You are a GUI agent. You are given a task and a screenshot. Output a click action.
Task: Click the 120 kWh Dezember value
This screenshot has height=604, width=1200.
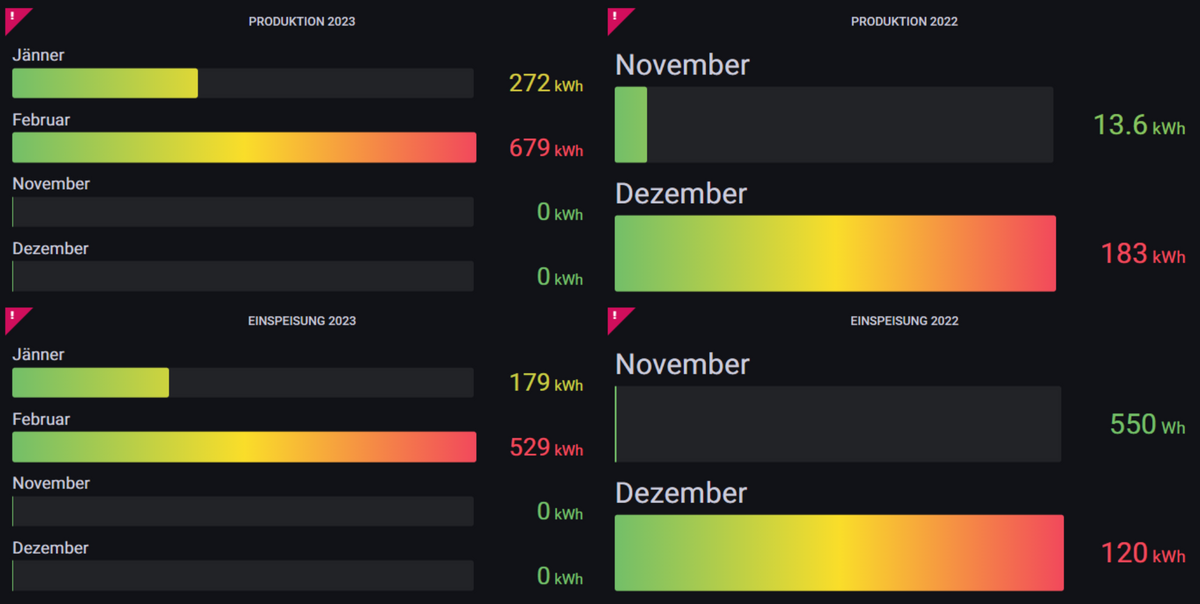tap(1143, 553)
